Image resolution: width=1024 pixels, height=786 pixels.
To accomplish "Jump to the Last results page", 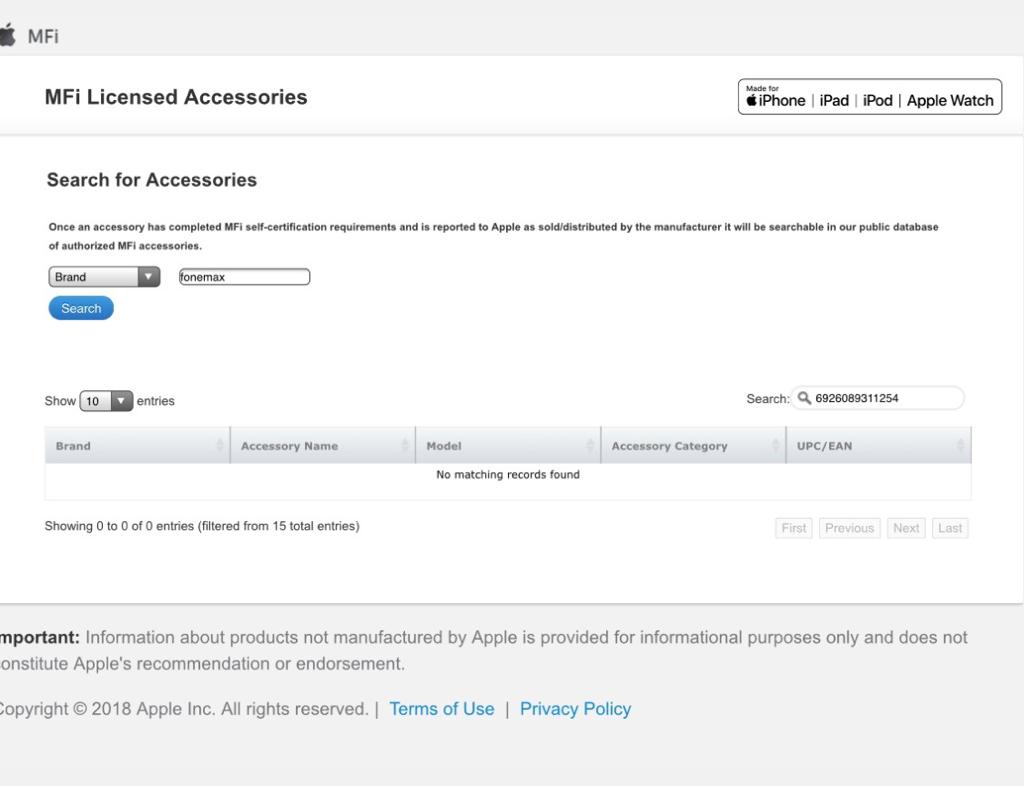I will (950, 528).
